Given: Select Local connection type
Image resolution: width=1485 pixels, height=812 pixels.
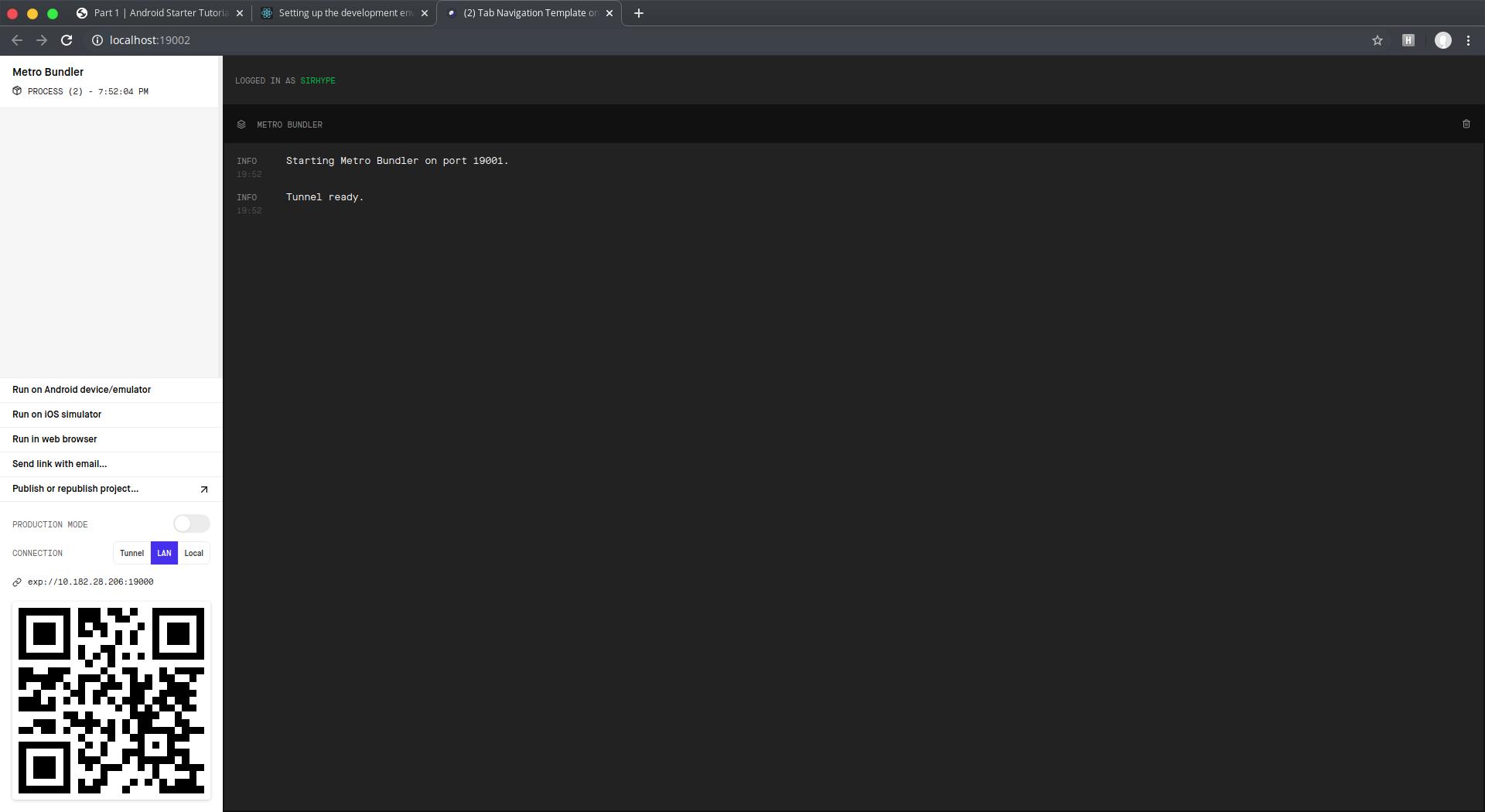Looking at the screenshot, I should (194, 554).
